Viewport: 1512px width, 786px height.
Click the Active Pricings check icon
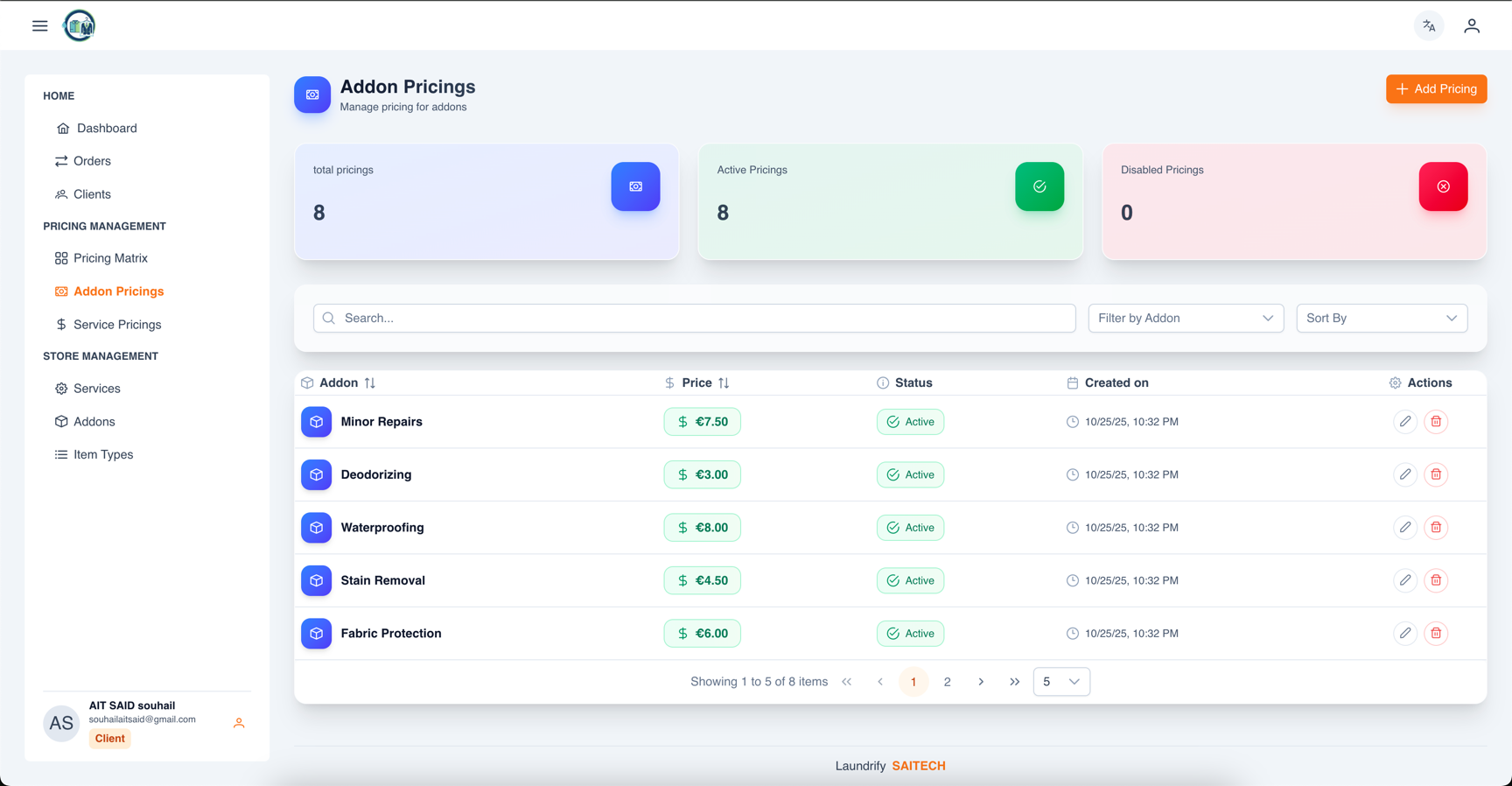1039,186
